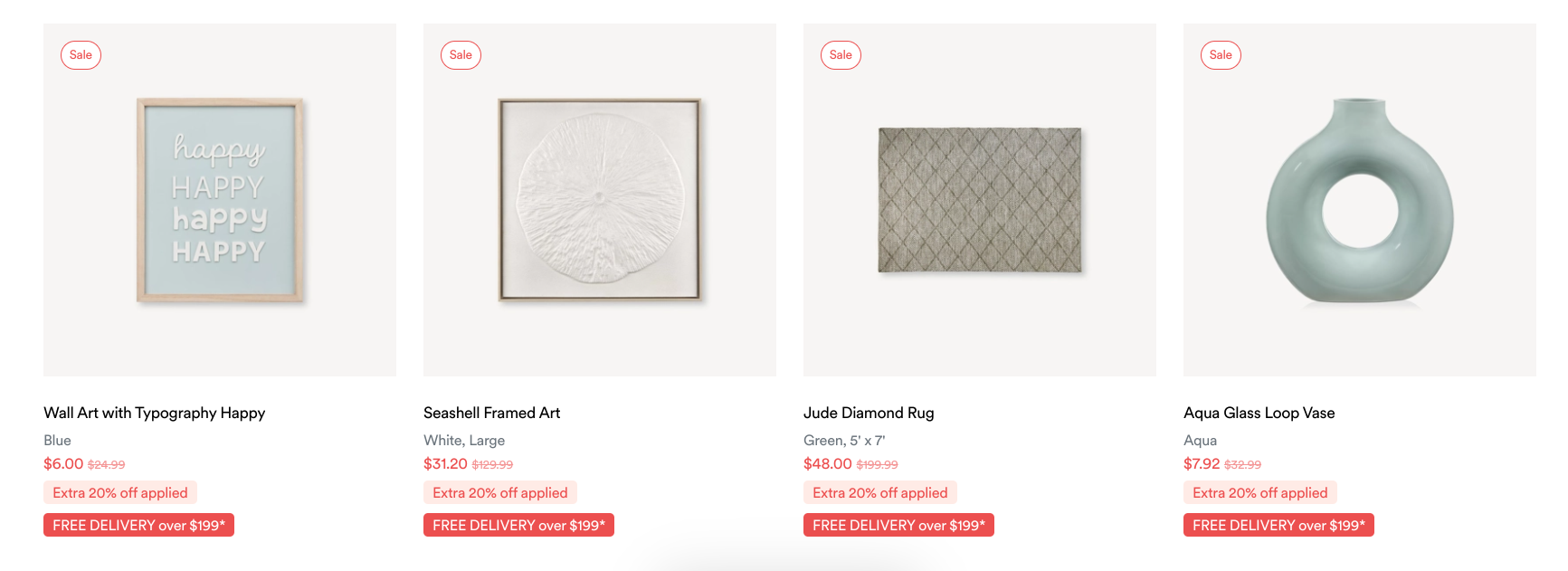Viewport: 1568px width, 571px height.
Task: Click the Sale badge on Jude Diamond Rug
Action: [x=841, y=55]
